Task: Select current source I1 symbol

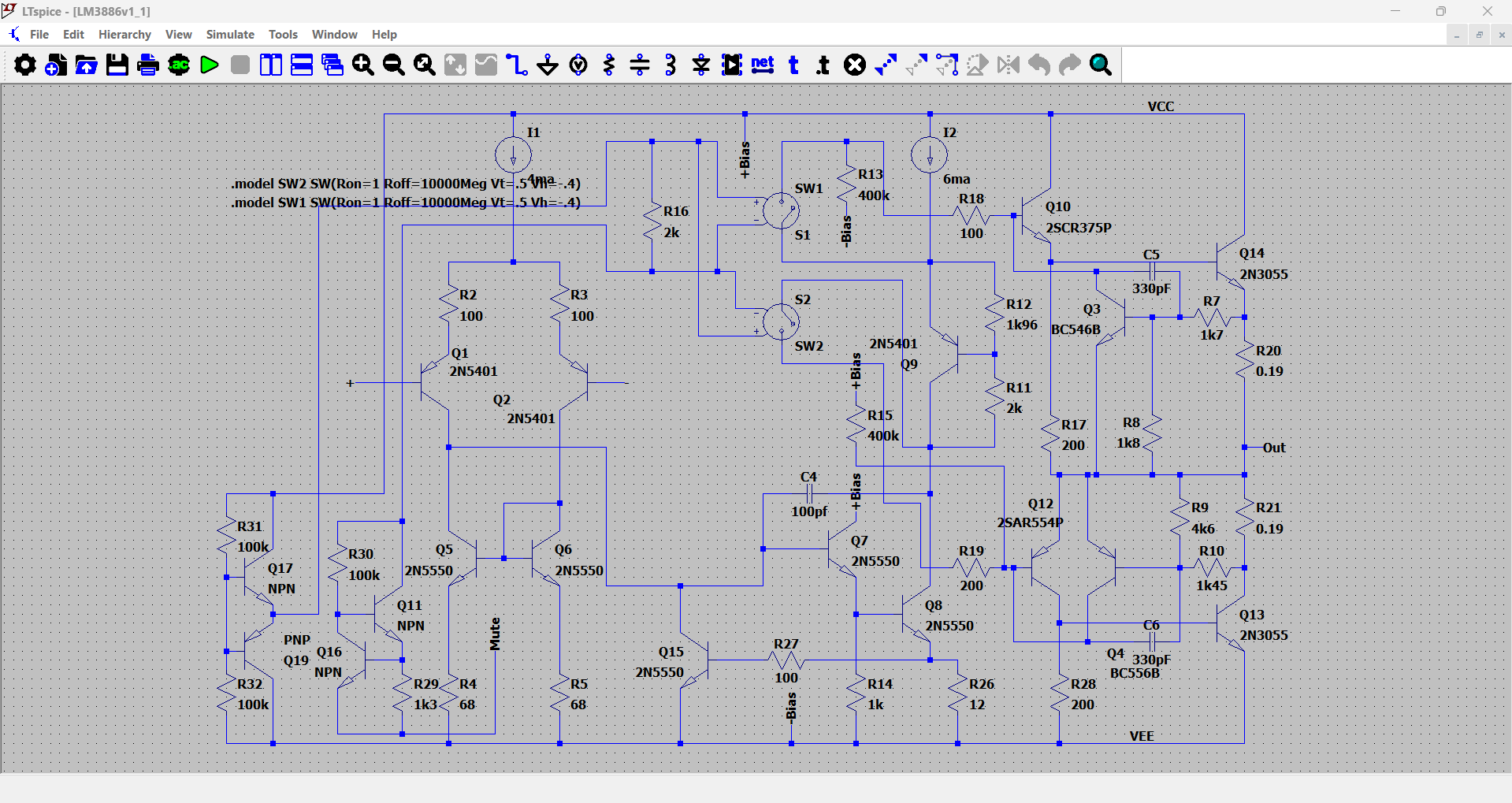Action: point(513,154)
